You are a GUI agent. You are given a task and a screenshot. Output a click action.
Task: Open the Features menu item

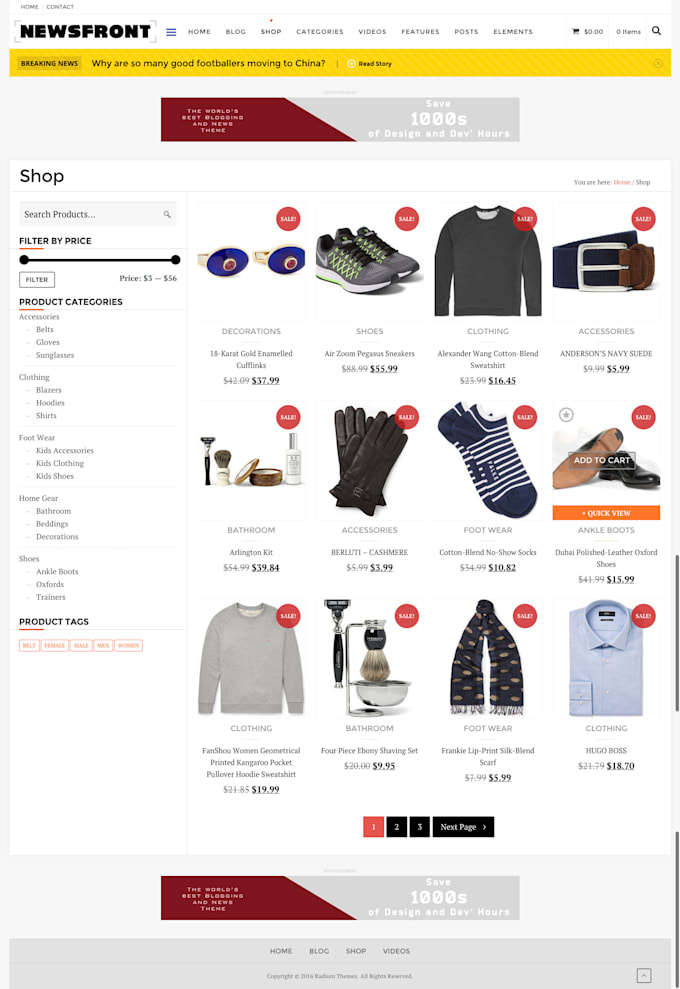[x=420, y=32]
